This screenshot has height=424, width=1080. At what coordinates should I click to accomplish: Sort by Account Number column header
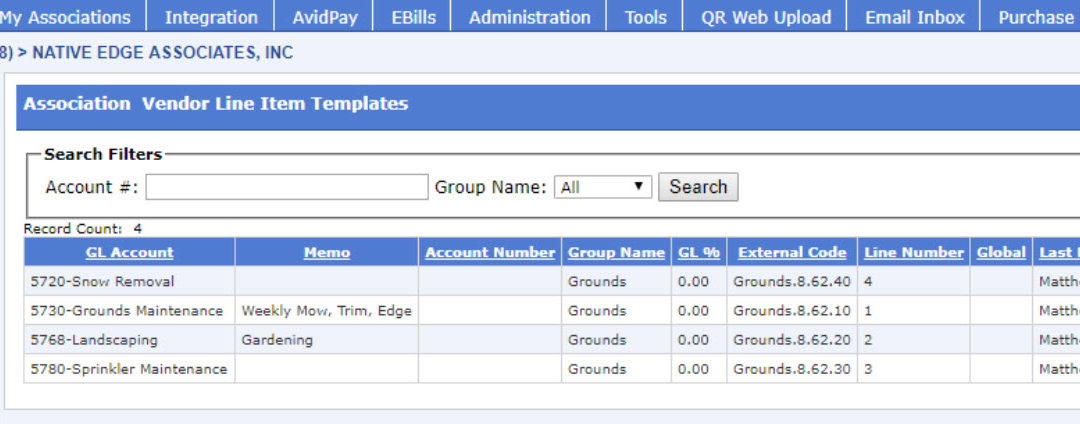pos(490,253)
